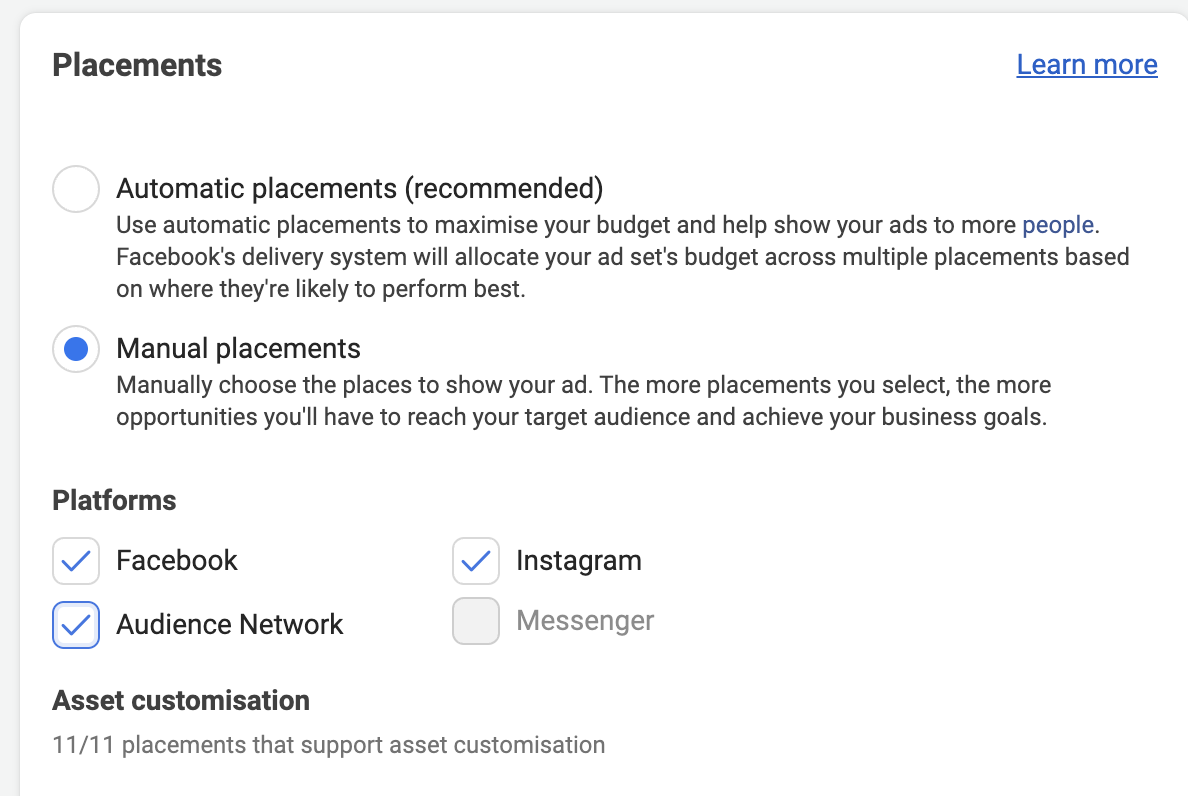Click the Asset customisation heading
The image size is (1188, 796).
[181, 700]
